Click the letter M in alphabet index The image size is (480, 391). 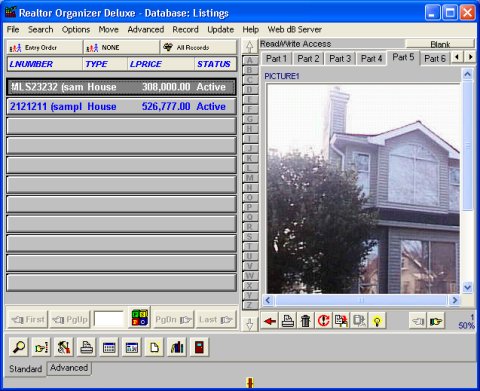[x=250, y=178]
